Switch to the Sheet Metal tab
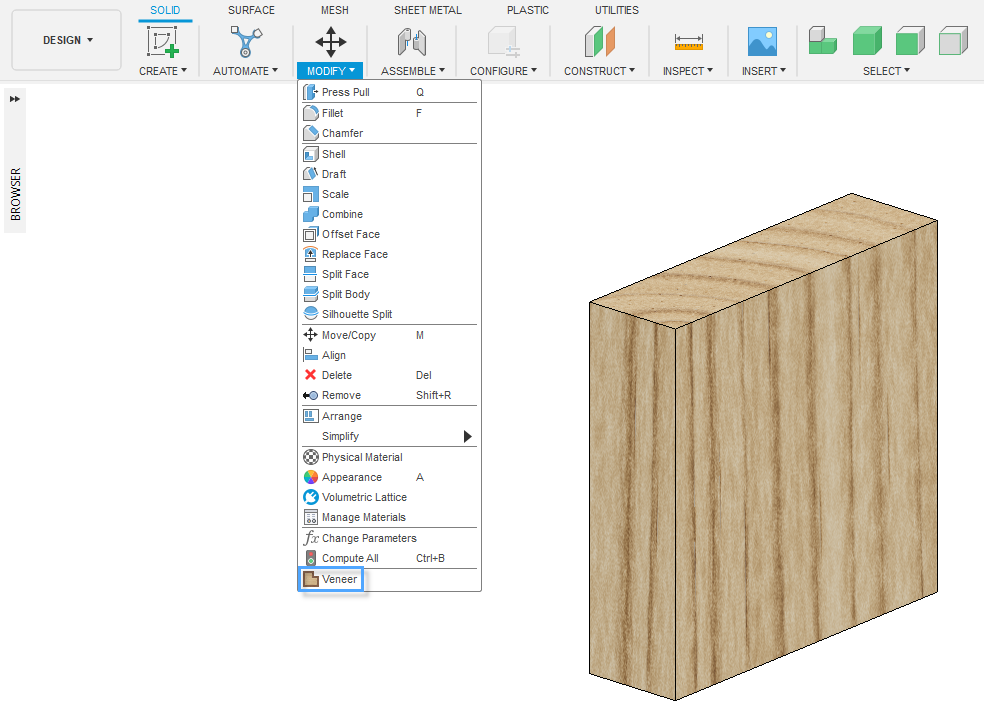The image size is (984, 717). point(427,10)
